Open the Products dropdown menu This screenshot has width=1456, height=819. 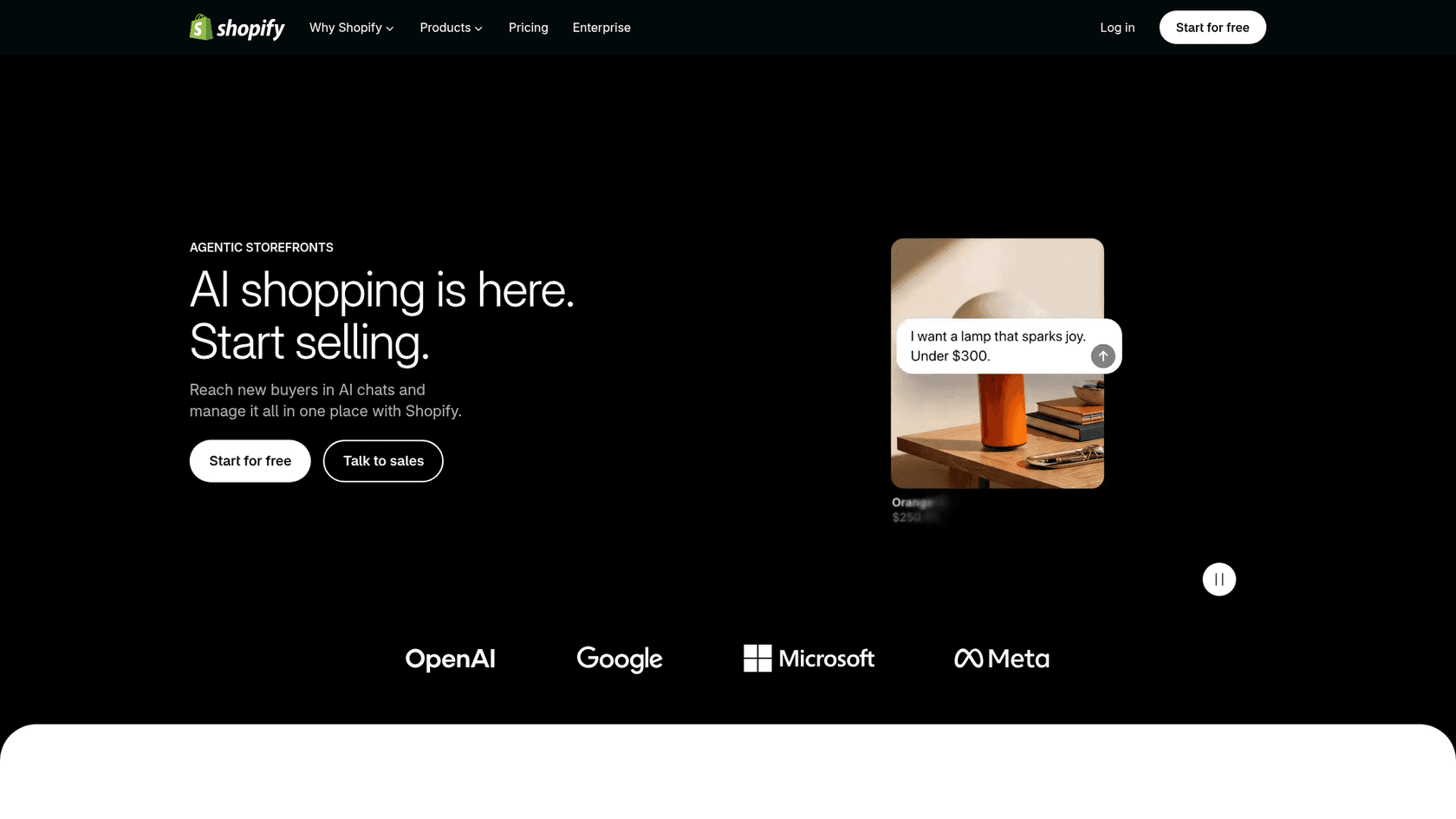[451, 28]
